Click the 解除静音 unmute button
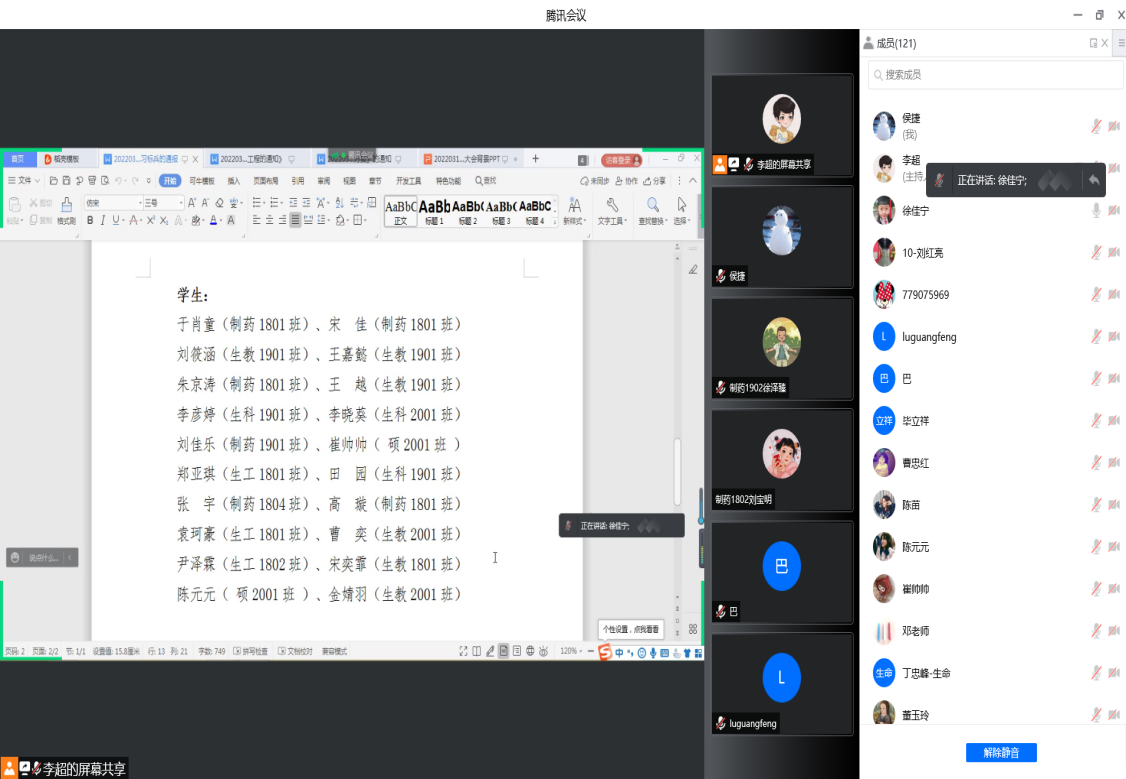1126x779 pixels. (1000, 752)
